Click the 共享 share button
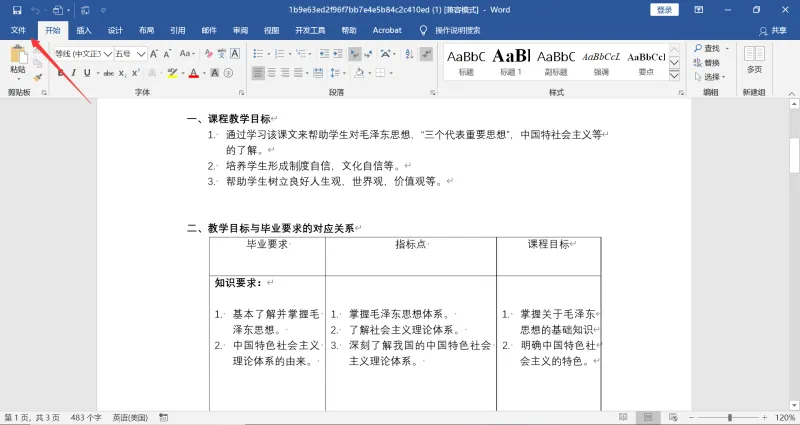The image size is (800, 425). point(773,31)
